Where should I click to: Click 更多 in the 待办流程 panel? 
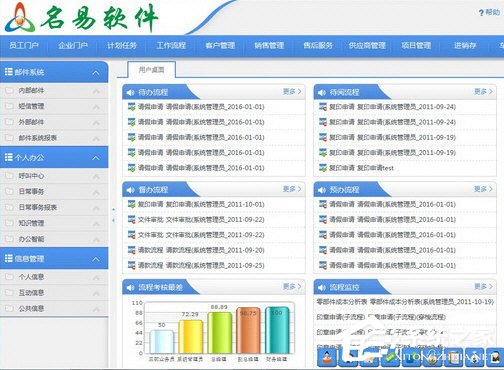(292, 91)
